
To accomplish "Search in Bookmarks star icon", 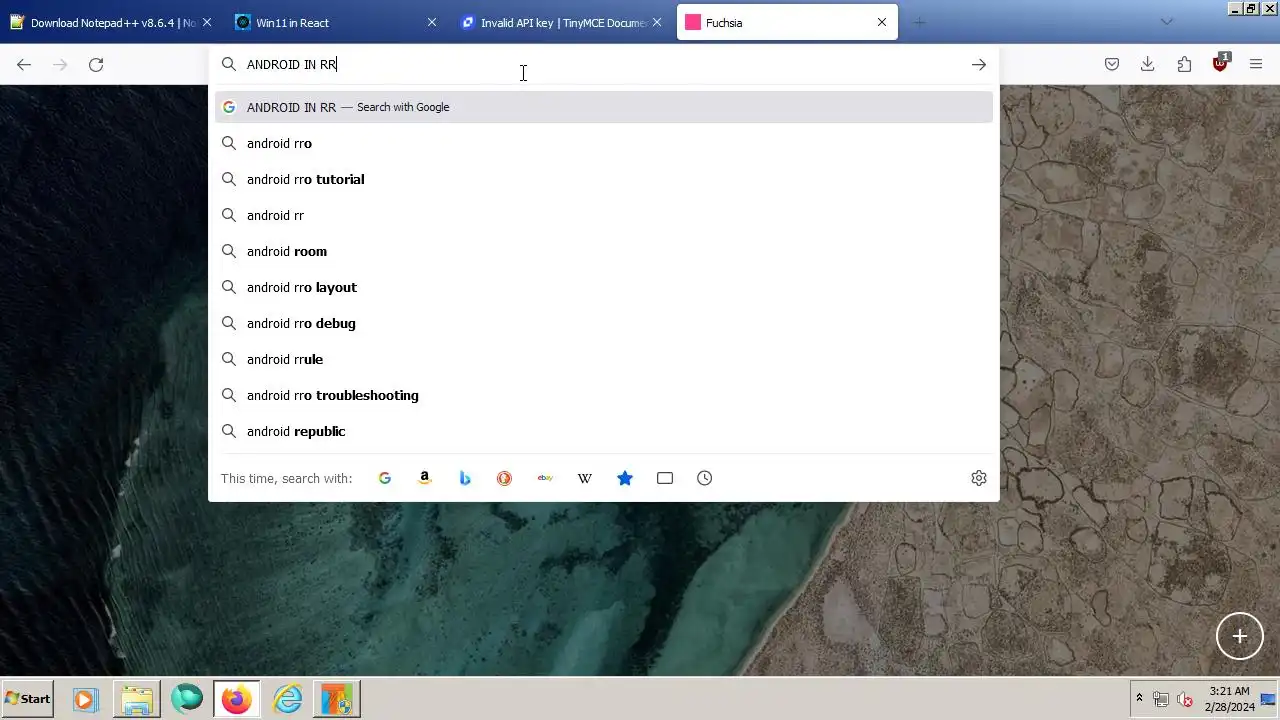I will tap(625, 478).
